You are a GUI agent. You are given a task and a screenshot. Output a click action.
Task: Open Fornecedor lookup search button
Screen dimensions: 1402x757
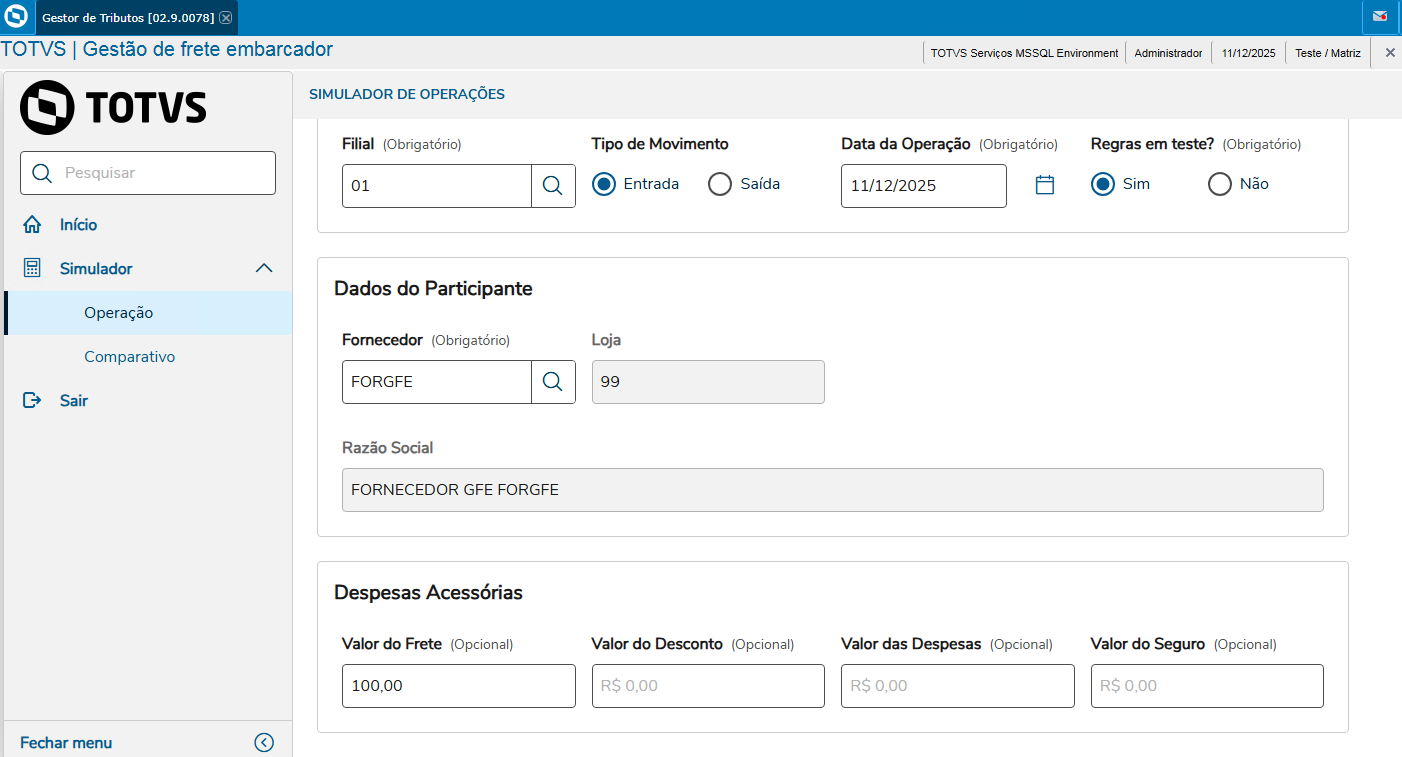coord(553,382)
